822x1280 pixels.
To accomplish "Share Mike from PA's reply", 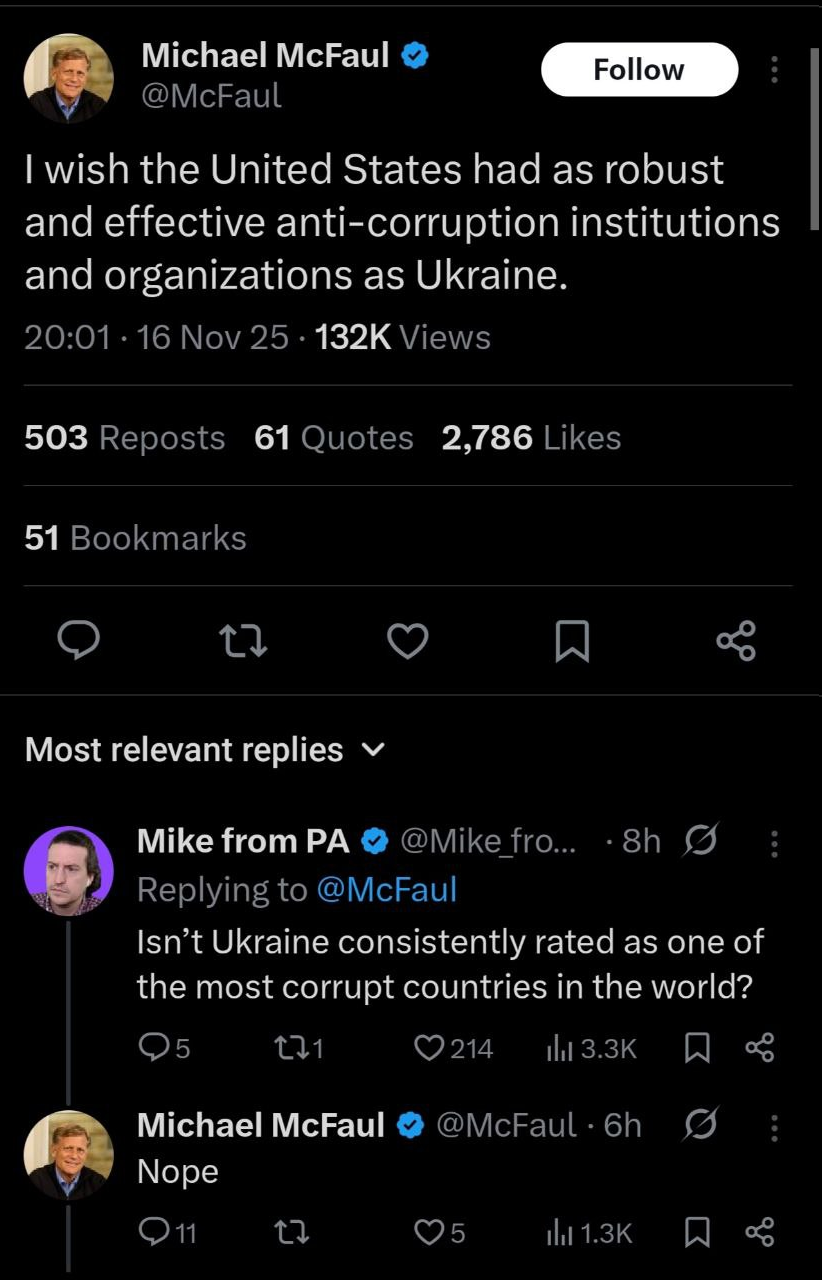I will 759,1047.
